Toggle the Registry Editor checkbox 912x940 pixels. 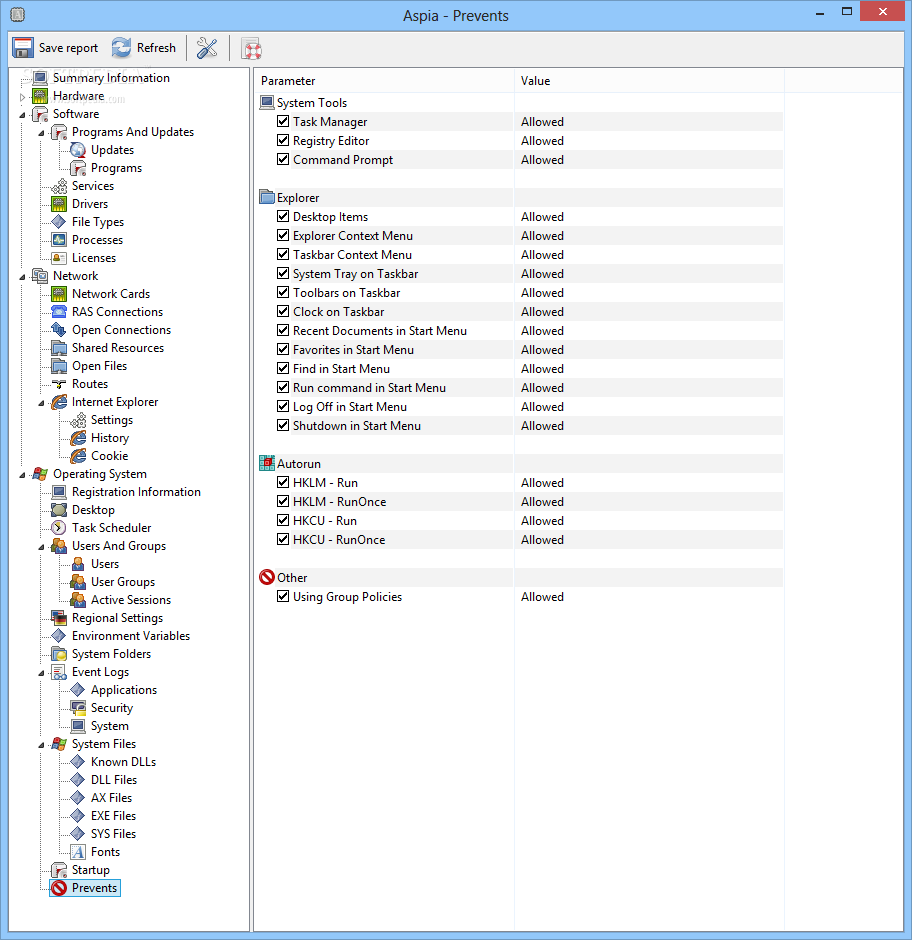283,140
